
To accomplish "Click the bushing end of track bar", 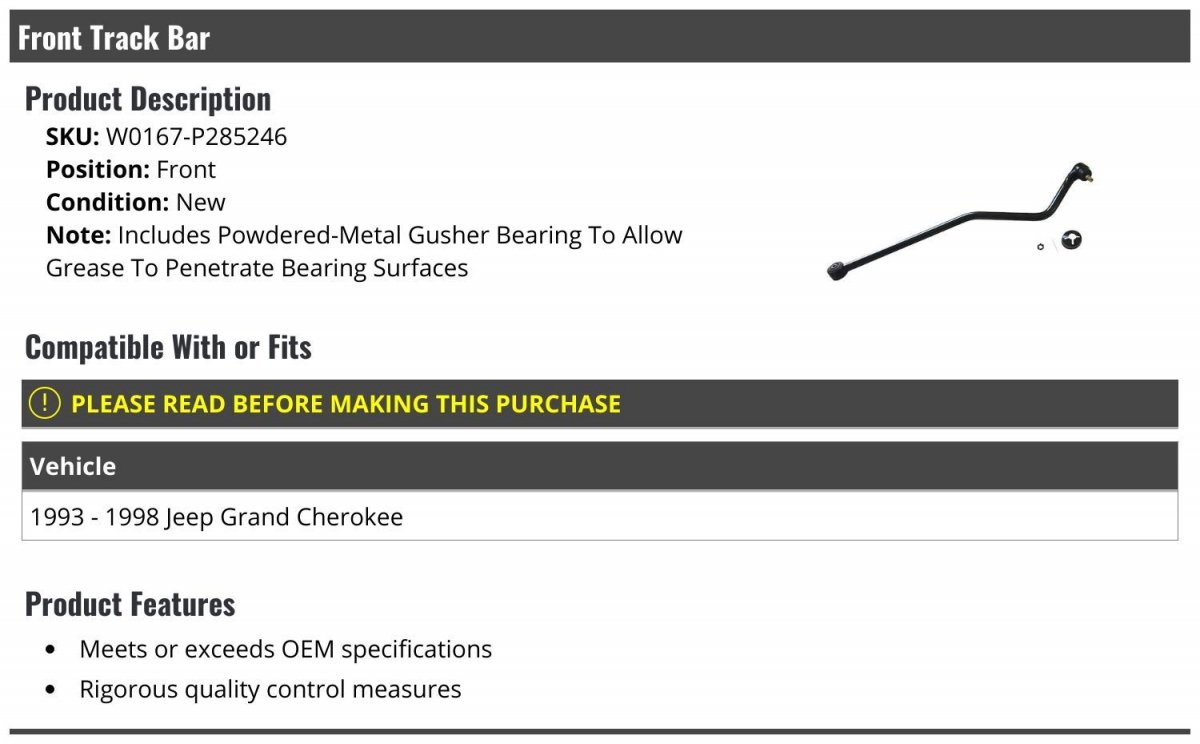I will (x=836, y=270).
